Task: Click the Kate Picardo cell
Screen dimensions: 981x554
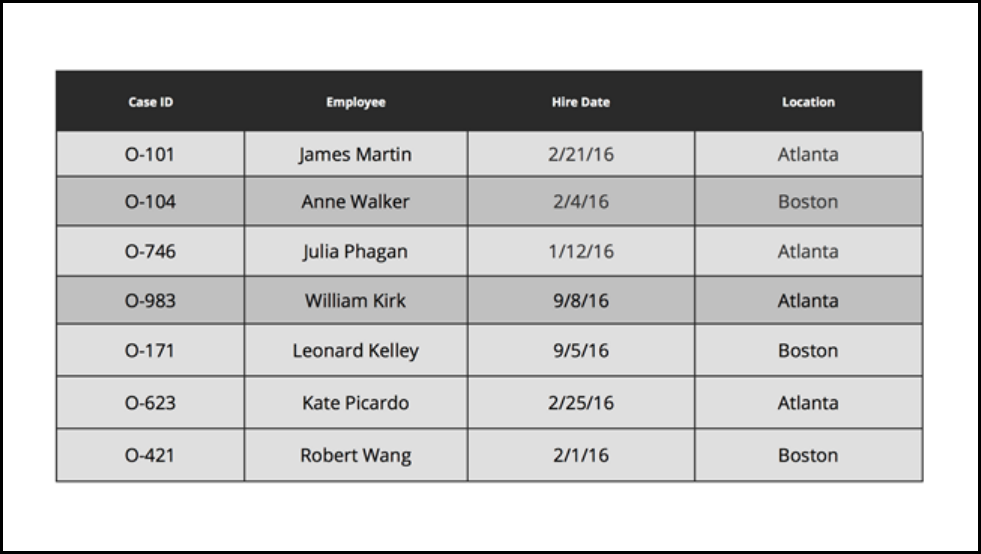Action: 355,403
